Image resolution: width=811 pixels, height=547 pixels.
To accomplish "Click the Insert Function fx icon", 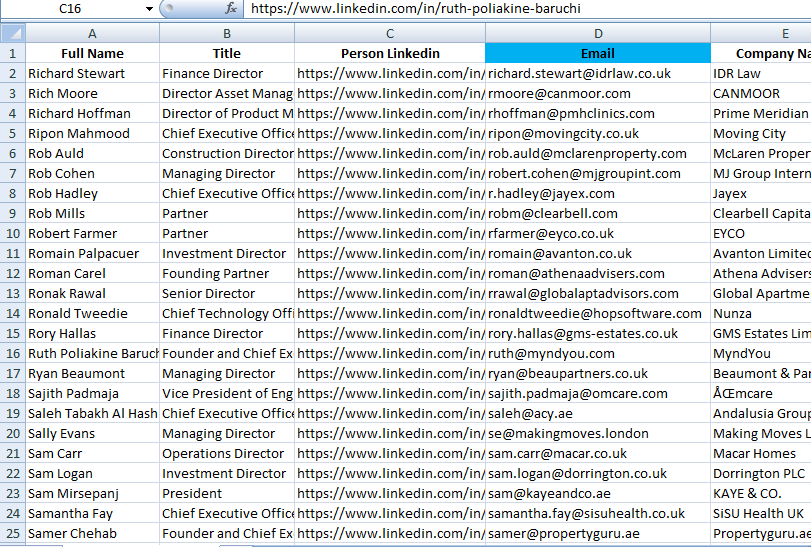I will (x=231, y=8).
